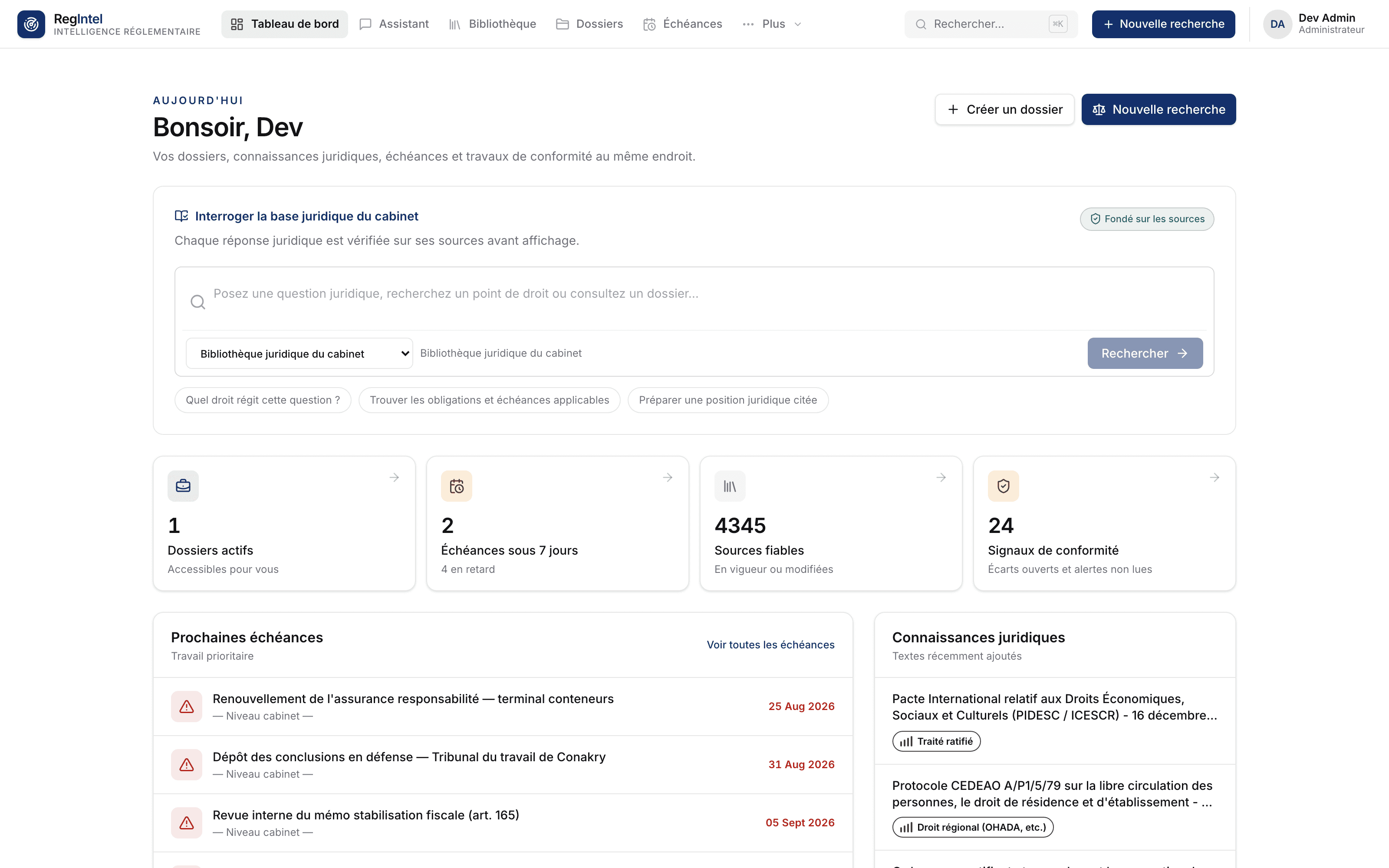
Task: Click the magnifier icon in question box
Action: click(198, 302)
